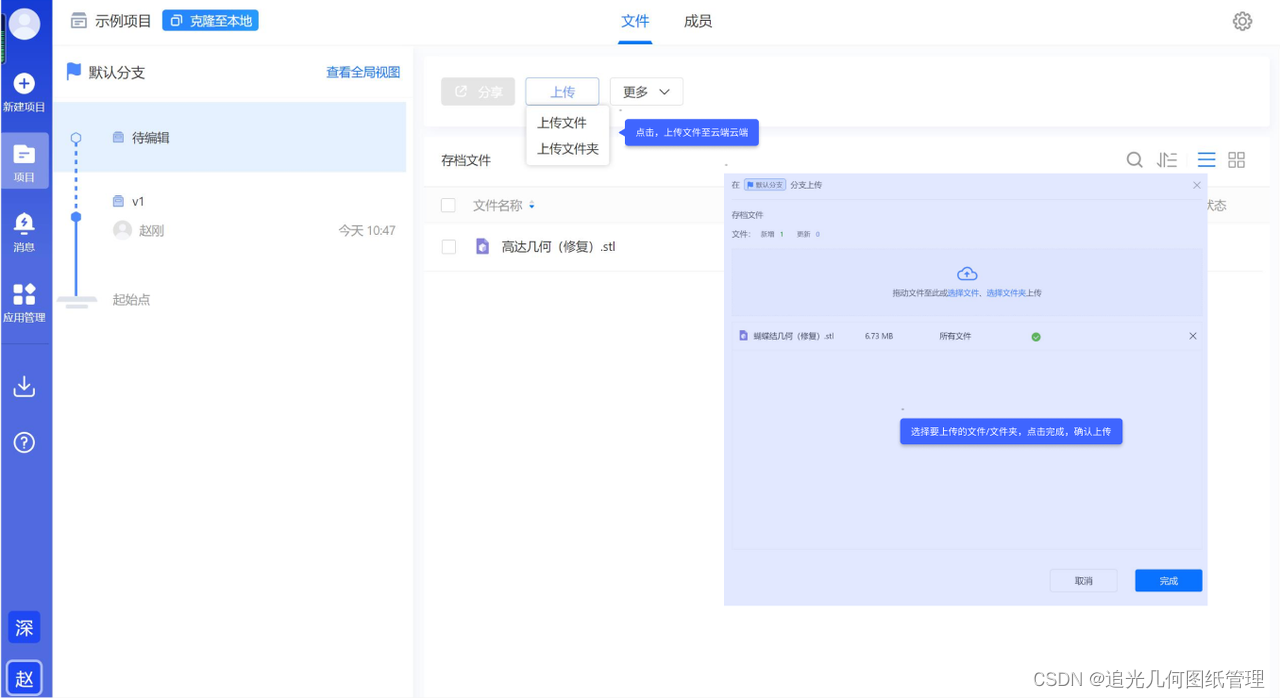The height and width of the screenshot is (698, 1280).
Task: Switch to the 成员 tab
Action: [698, 21]
